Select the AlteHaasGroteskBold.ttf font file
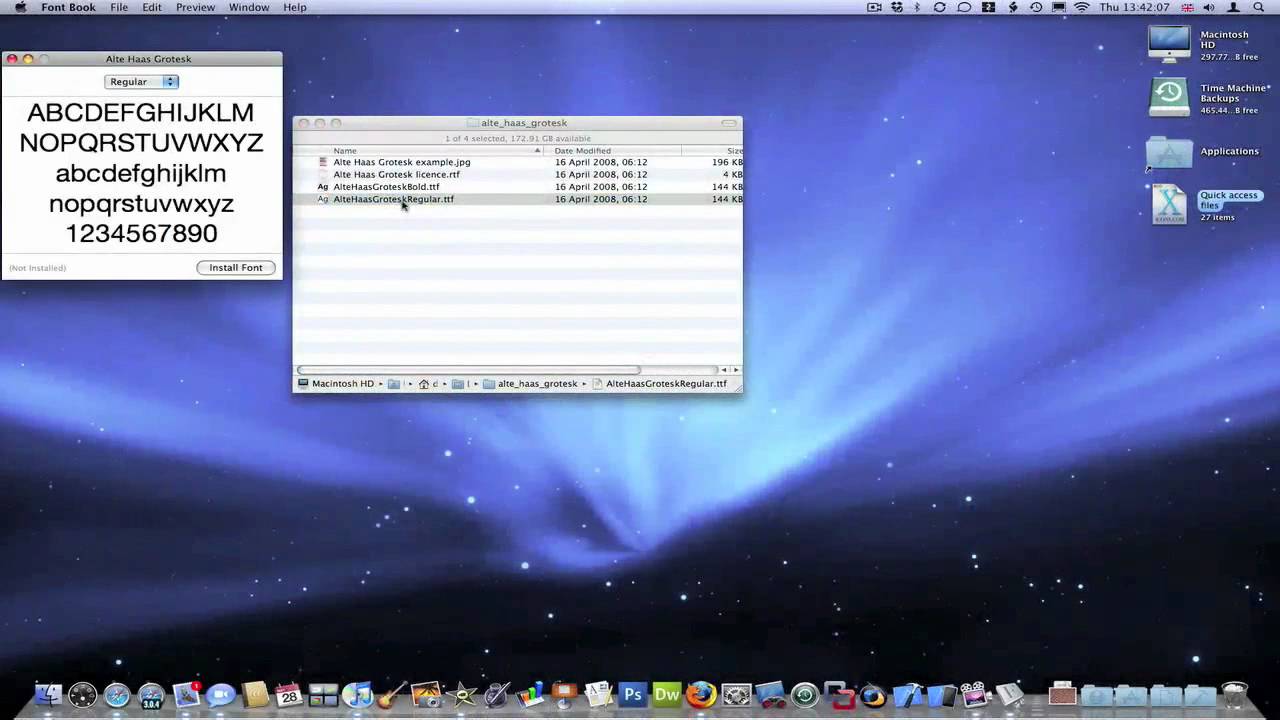 pyautogui.click(x=386, y=187)
